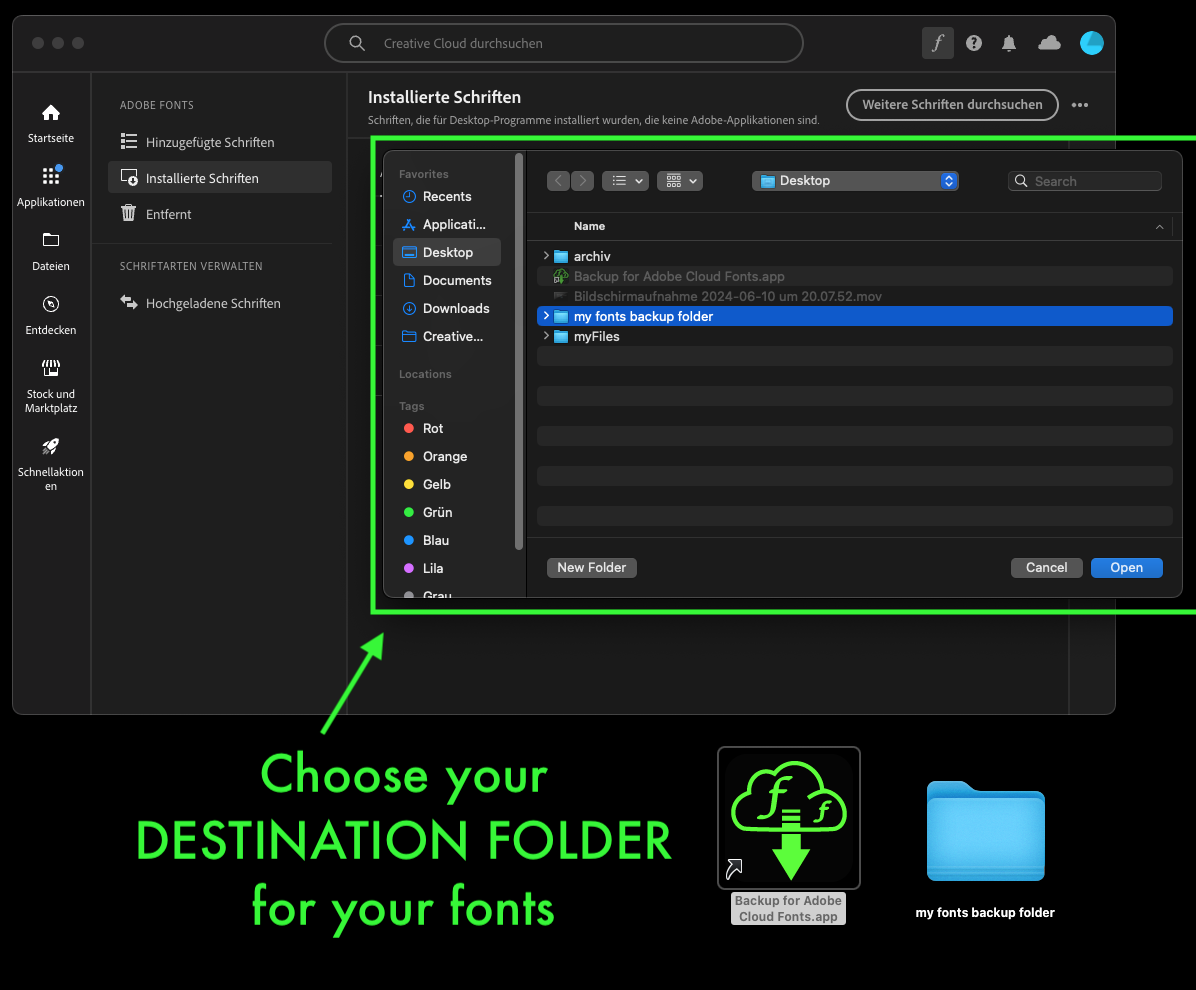The height and width of the screenshot is (990, 1196).
Task: Select the archiv folder row
Action: [854, 256]
